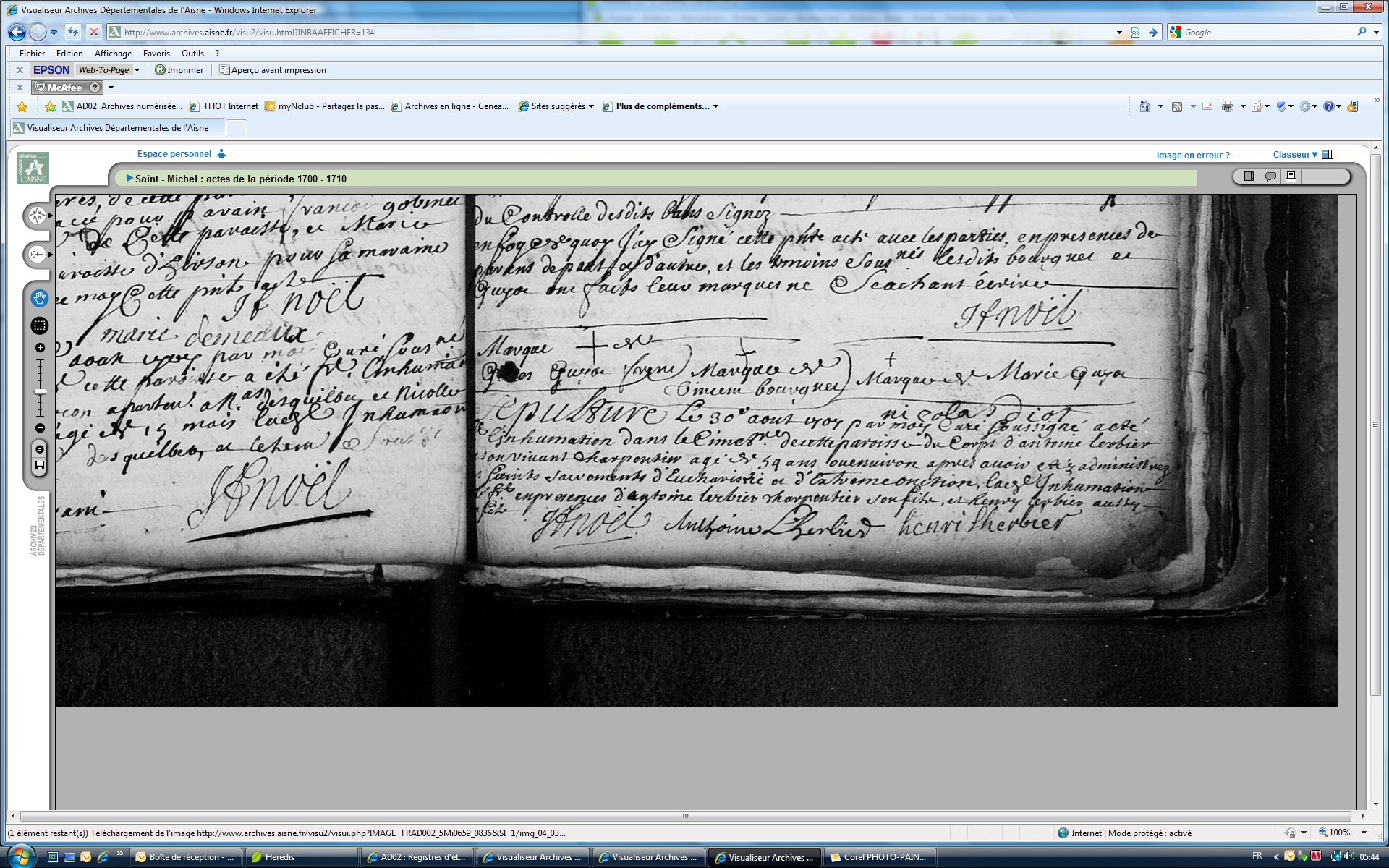Expand the image adjustment slider panel
This screenshot has width=1389, height=868.
point(38,255)
